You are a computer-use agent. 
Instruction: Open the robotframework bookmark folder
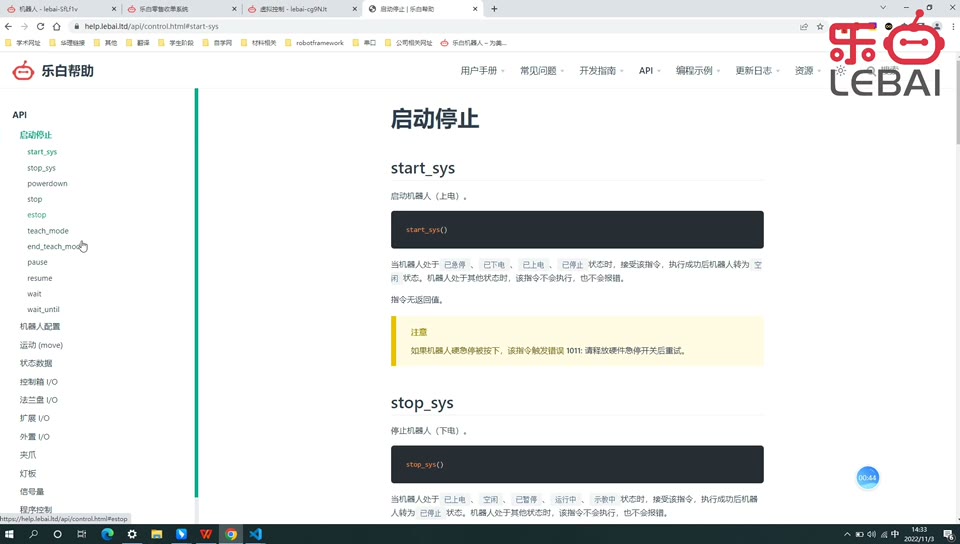click(x=314, y=43)
